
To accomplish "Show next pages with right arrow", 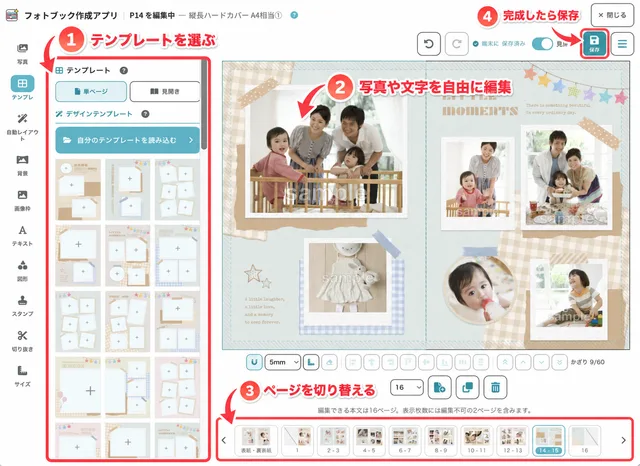I will 623,440.
